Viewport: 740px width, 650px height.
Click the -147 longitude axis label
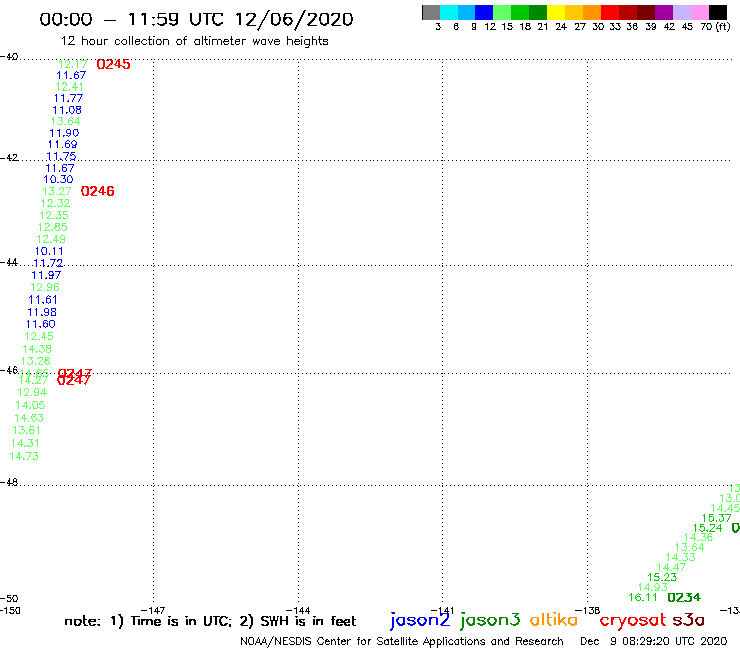tap(153, 610)
